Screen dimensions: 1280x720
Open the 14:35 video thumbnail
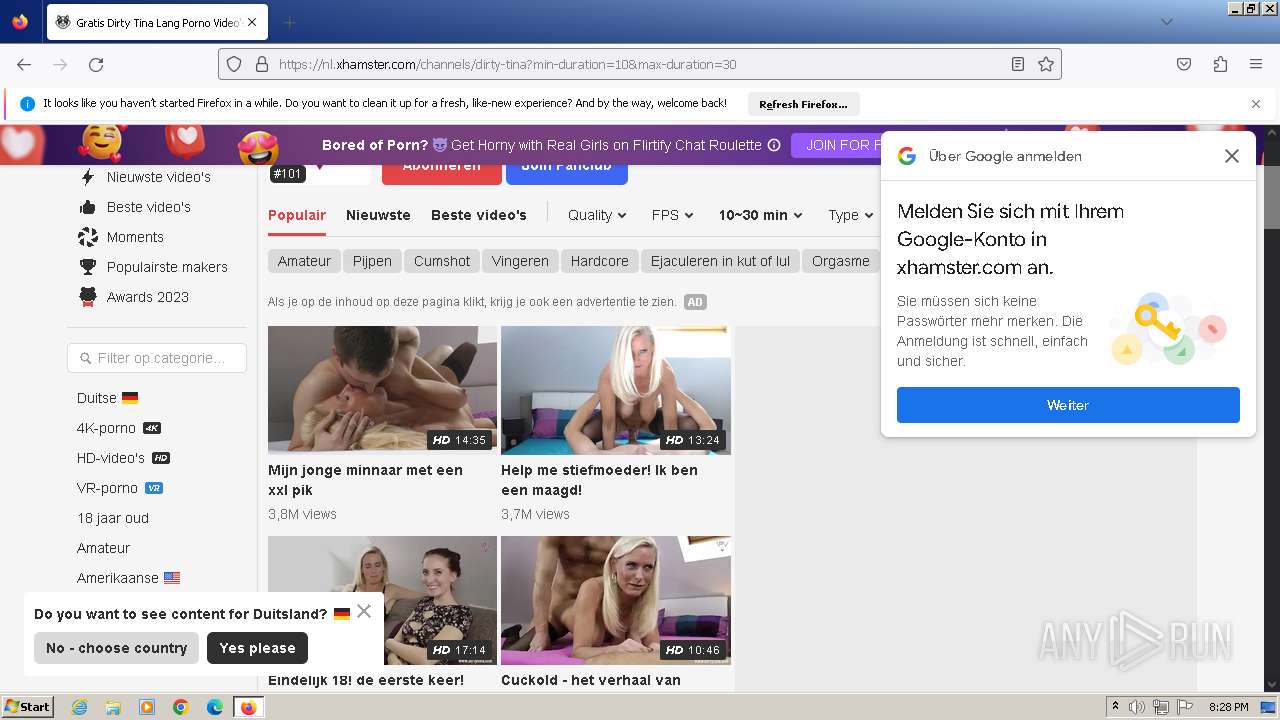click(382, 390)
